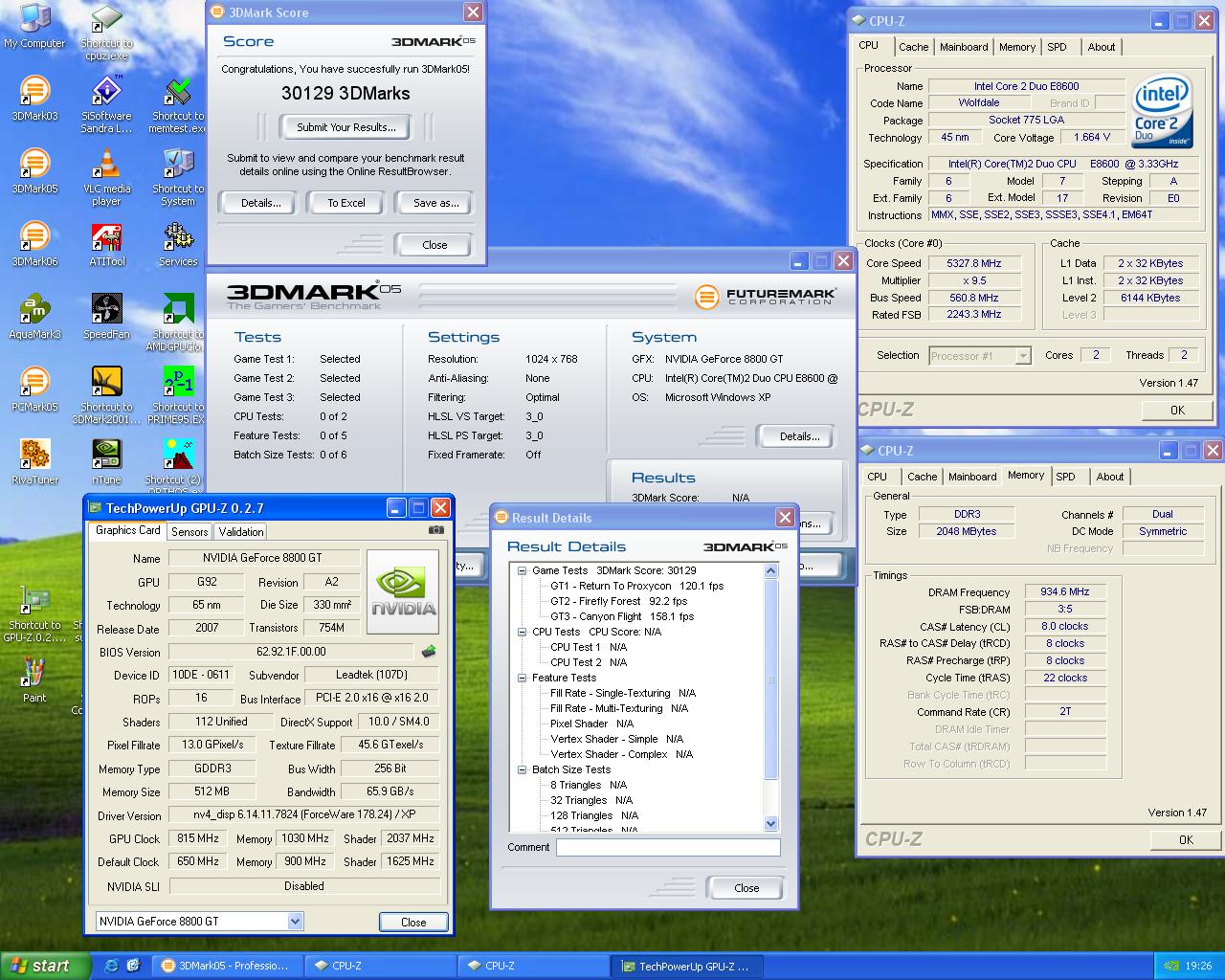The image size is (1225, 980).
Task: Collapse the Feature Tests tree node
Action: 523,678
